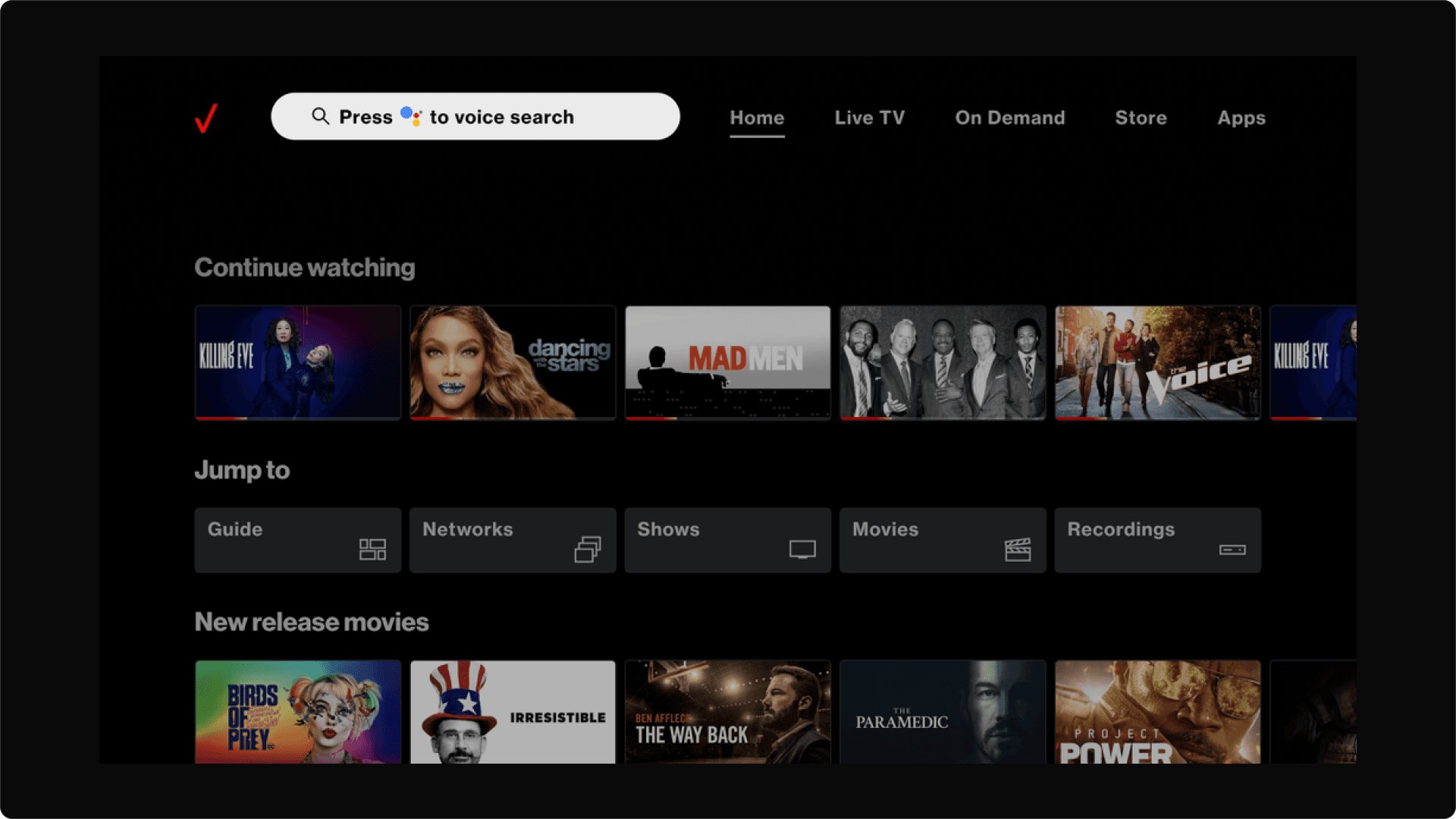Jump to Movies
Image resolution: width=1456 pixels, height=819 pixels.
tap(943, 540)
